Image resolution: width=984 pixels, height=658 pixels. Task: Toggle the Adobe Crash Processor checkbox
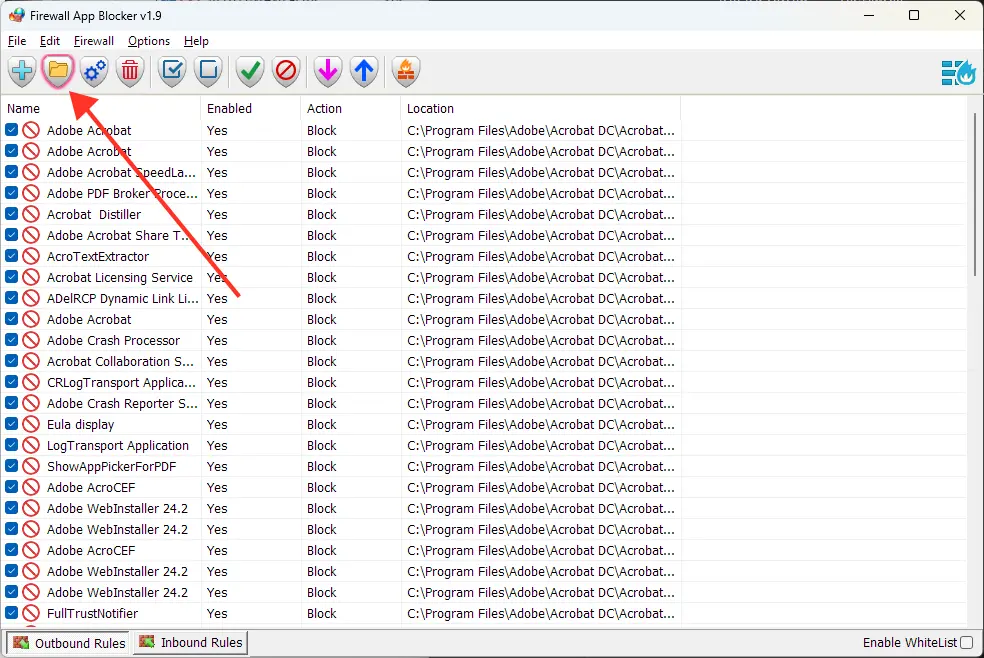(x=11, y=340)
